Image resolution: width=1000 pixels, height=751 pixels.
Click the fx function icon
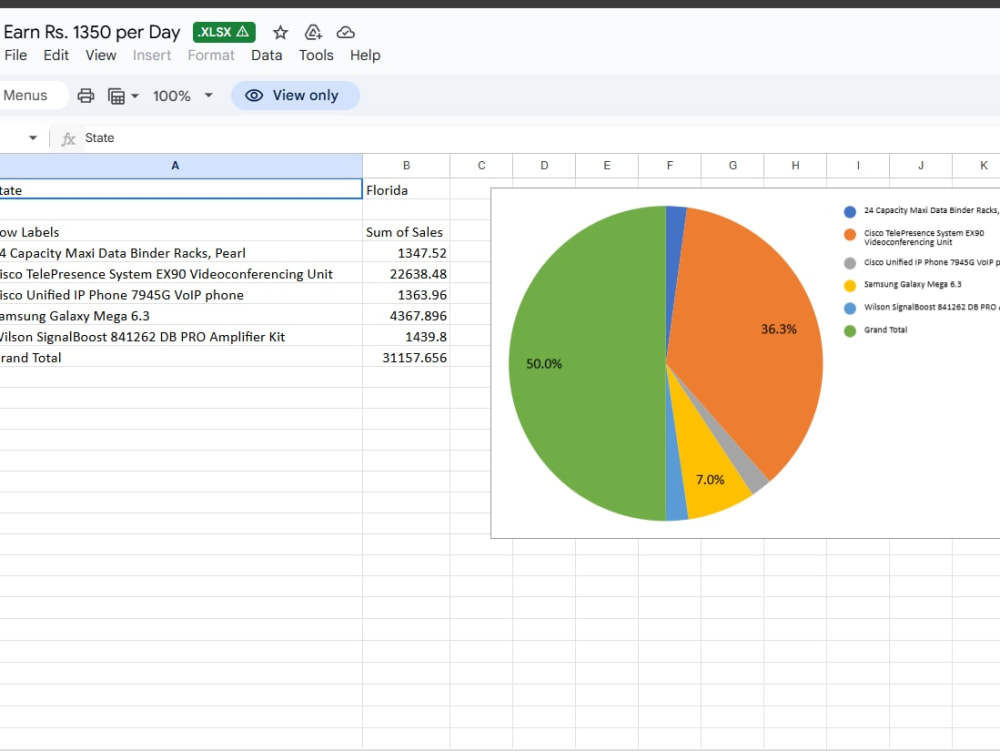click(68, 138)
